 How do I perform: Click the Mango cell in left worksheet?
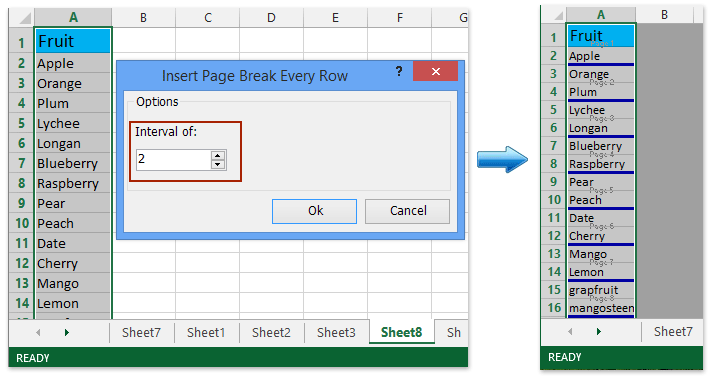73,283
